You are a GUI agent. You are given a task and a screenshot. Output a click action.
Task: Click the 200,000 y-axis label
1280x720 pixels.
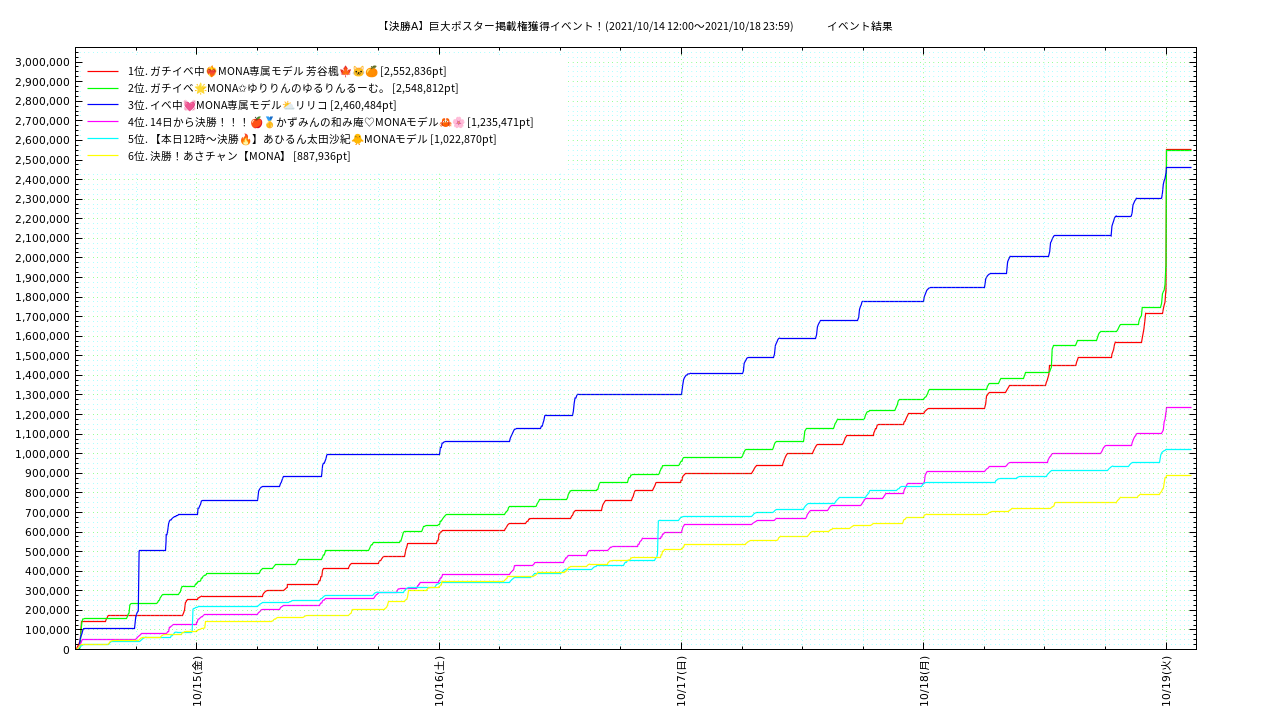[x=49, y=611]
